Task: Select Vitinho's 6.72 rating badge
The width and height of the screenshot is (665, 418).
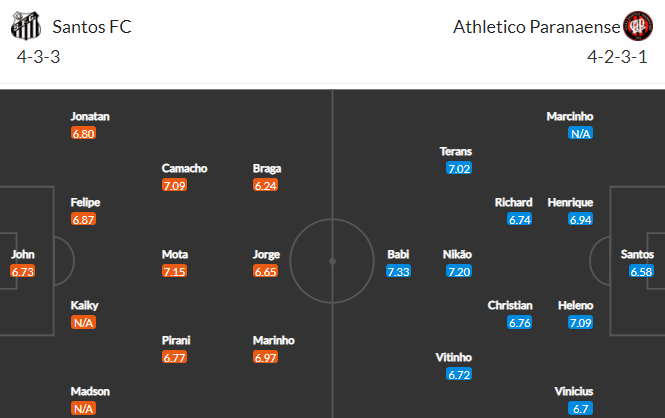Action: point(459,375)
